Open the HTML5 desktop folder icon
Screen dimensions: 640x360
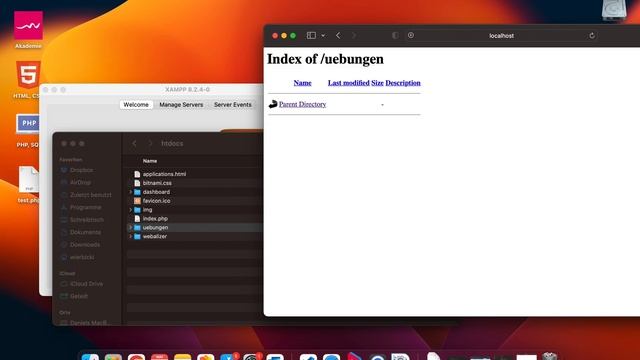[28, 74]
